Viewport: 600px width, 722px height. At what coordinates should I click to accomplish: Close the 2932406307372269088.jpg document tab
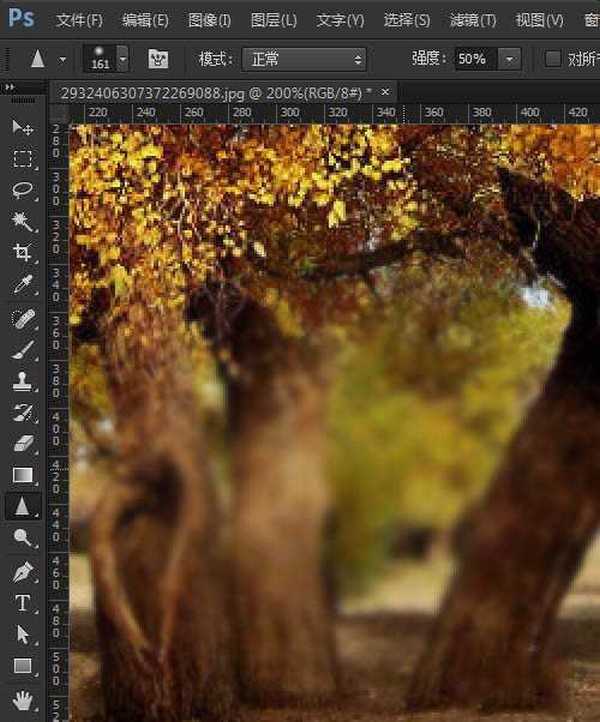click(x=384, y=92)
